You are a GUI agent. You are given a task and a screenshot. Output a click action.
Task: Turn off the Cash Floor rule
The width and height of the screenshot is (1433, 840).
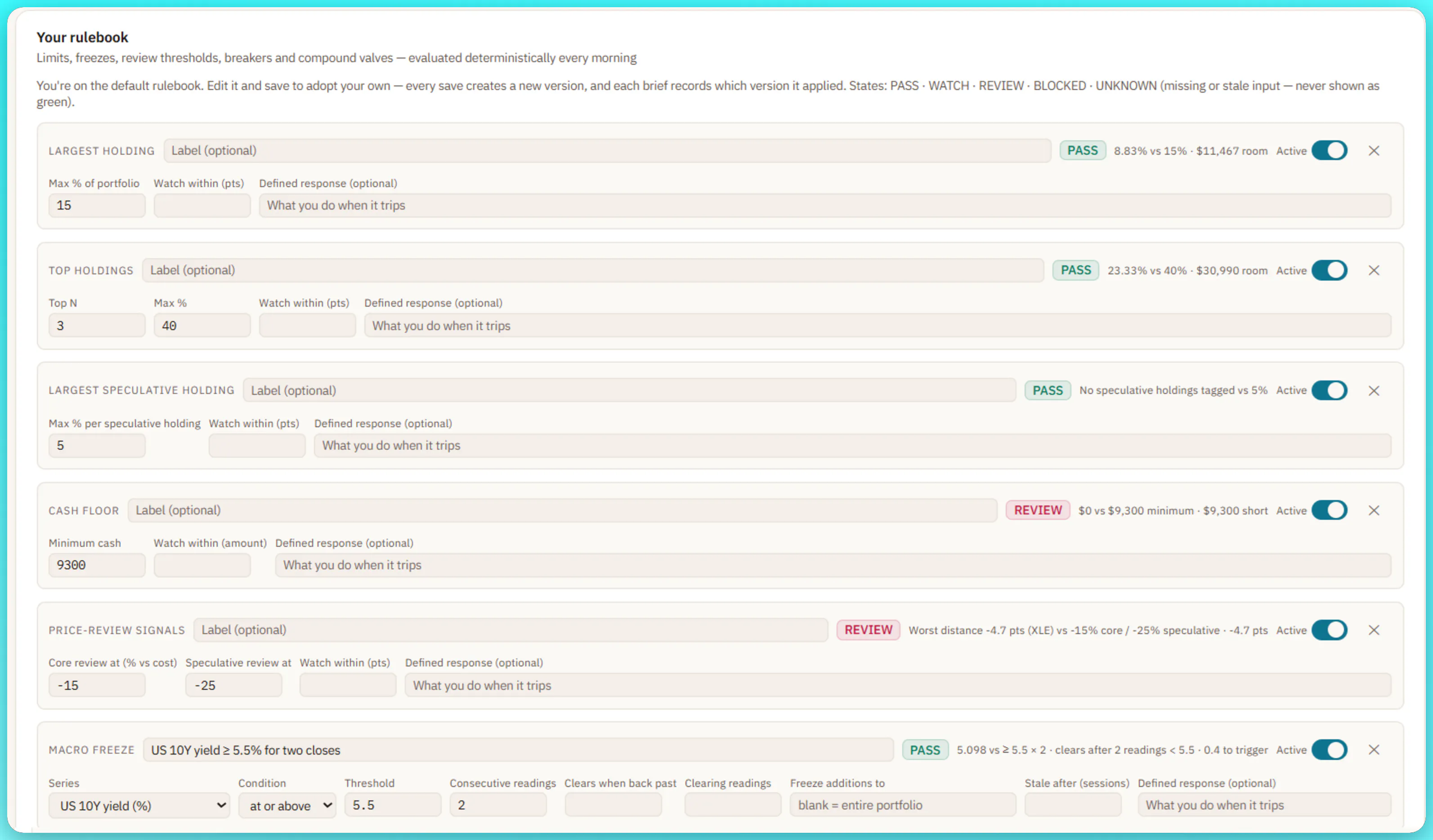(x=1329, y=510)
